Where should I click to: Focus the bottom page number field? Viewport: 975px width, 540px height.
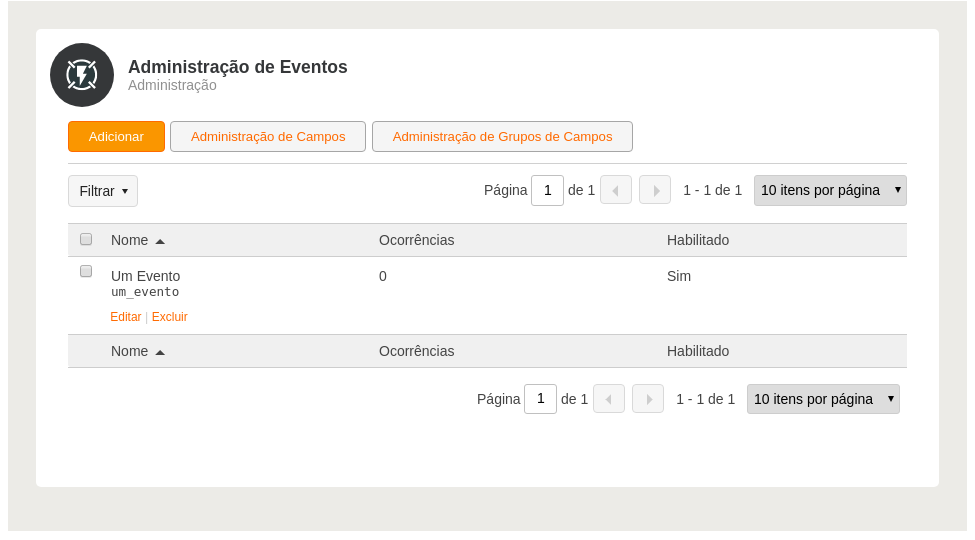tap(540, 399)
